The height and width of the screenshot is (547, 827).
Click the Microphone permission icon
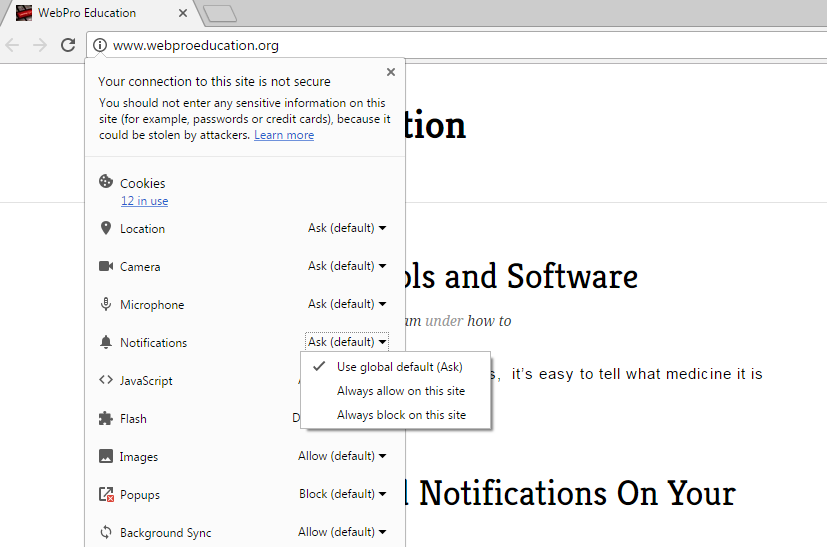(x=106, y=304)
